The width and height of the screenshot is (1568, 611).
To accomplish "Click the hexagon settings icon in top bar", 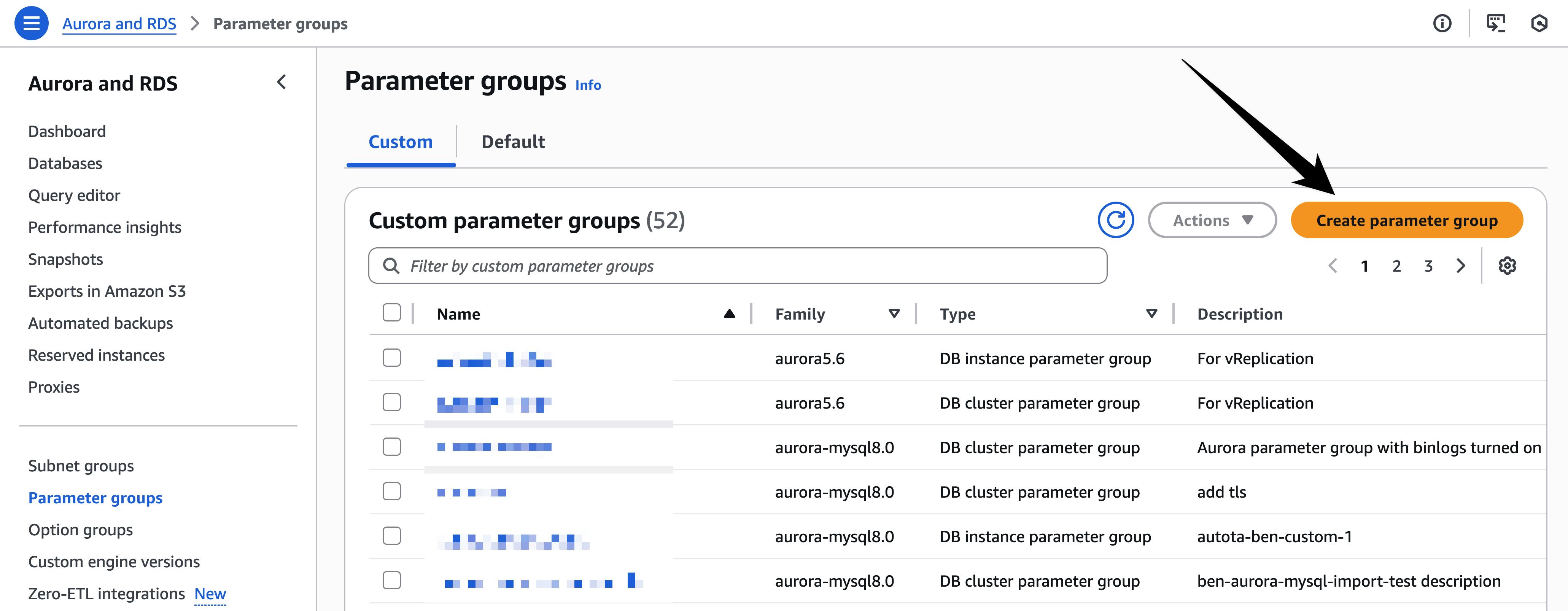I will pyautogui.click(x=1539, y=24).
